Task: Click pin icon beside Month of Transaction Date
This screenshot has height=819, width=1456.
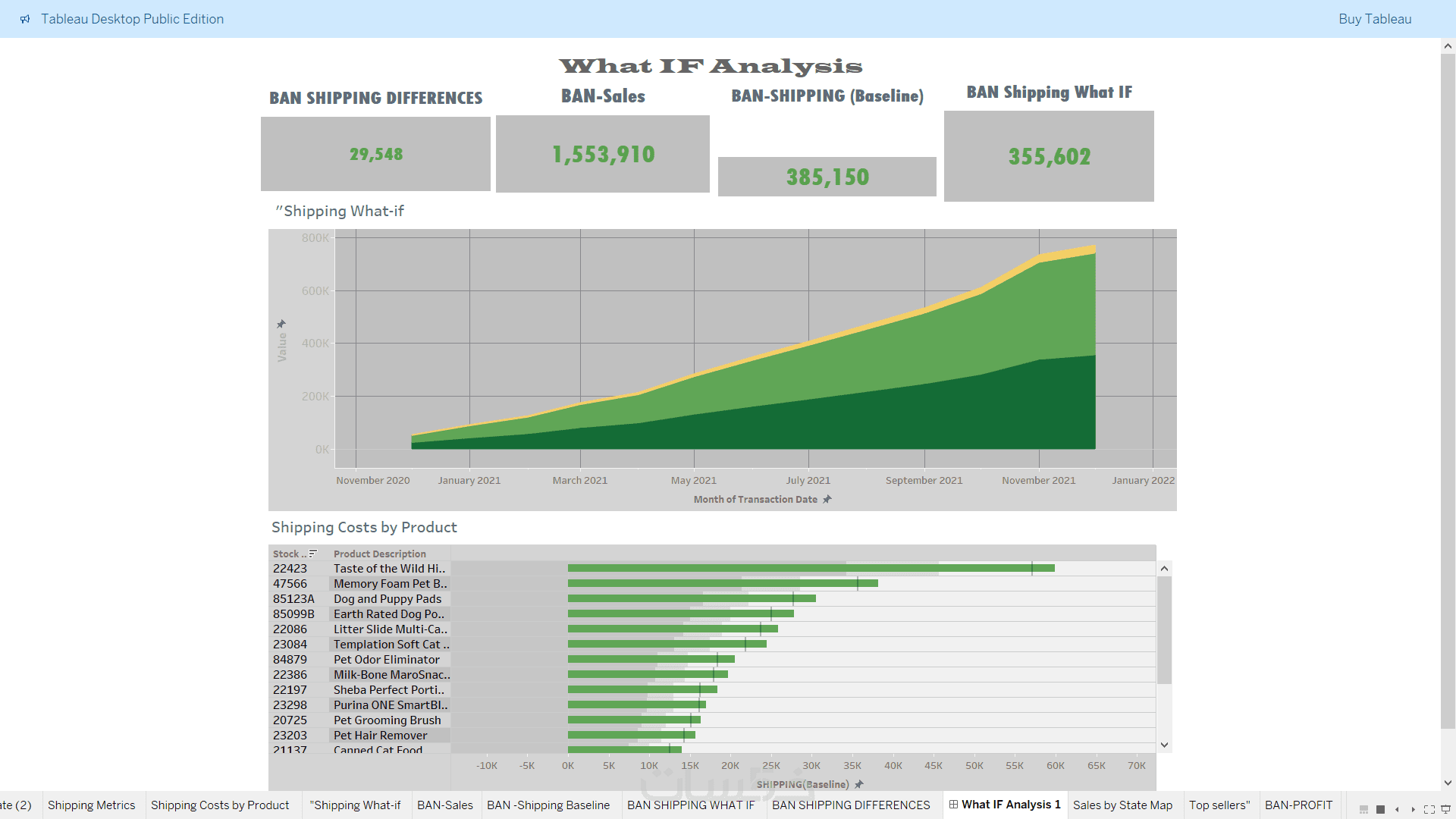Action: [x=827, y=499]
